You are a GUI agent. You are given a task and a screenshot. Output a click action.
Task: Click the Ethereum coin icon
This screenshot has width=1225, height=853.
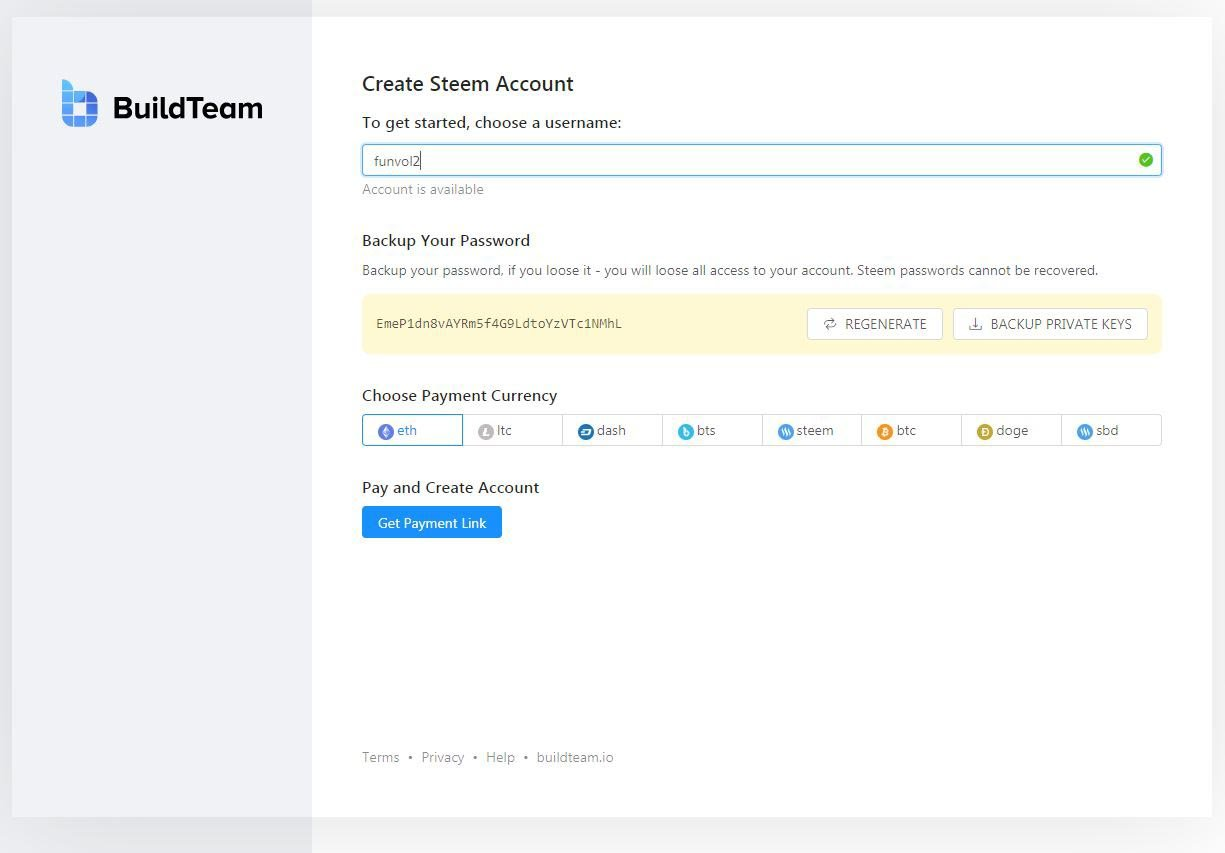pos(386,431)
